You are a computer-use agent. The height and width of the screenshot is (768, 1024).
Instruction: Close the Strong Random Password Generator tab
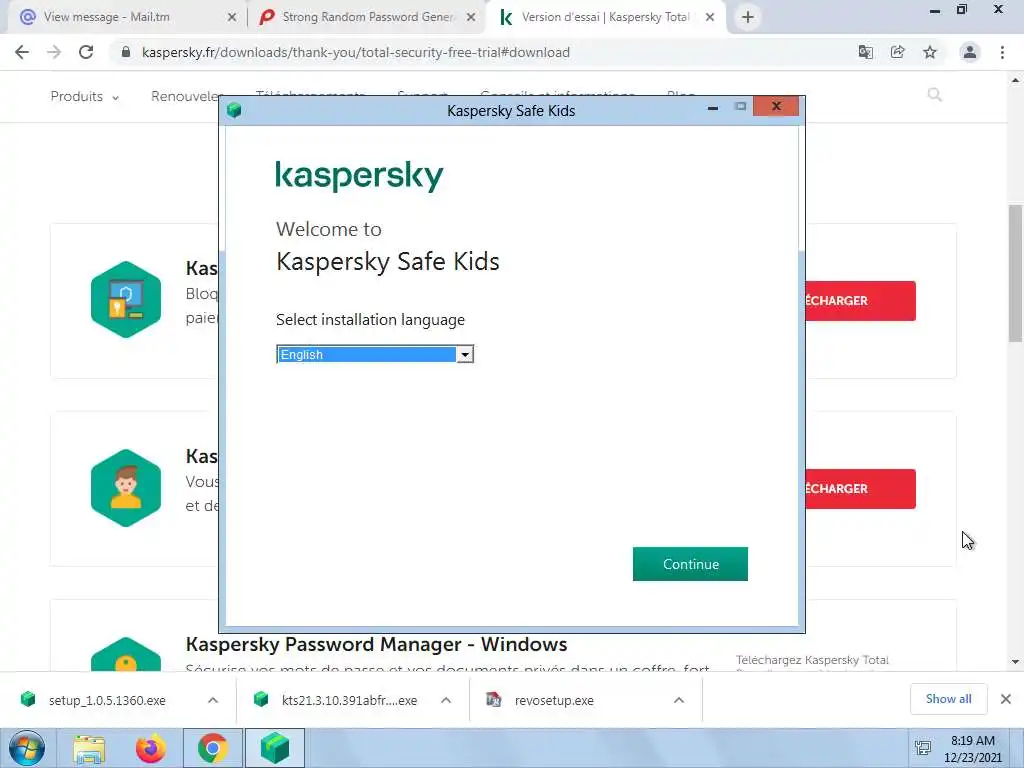click(471, 18)
